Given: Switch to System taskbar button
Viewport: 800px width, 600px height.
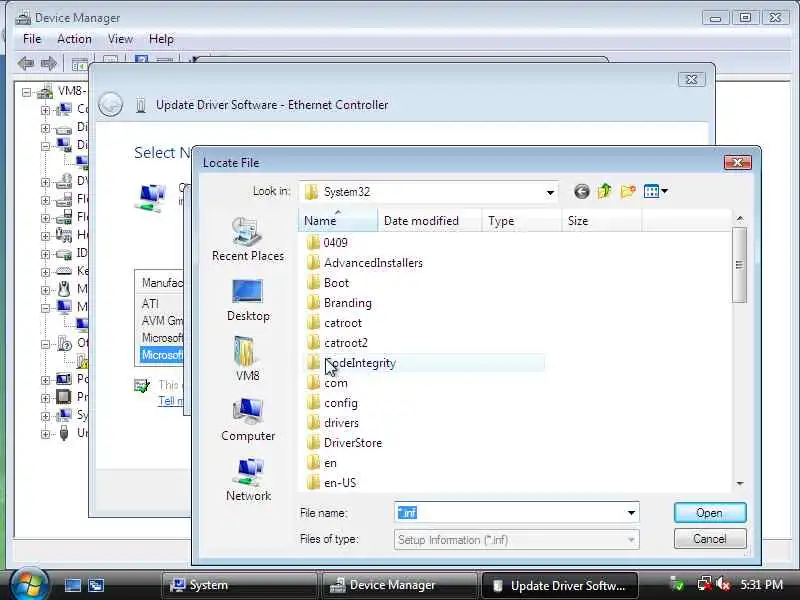Looking at the screenshot, I should pos(239,585).
